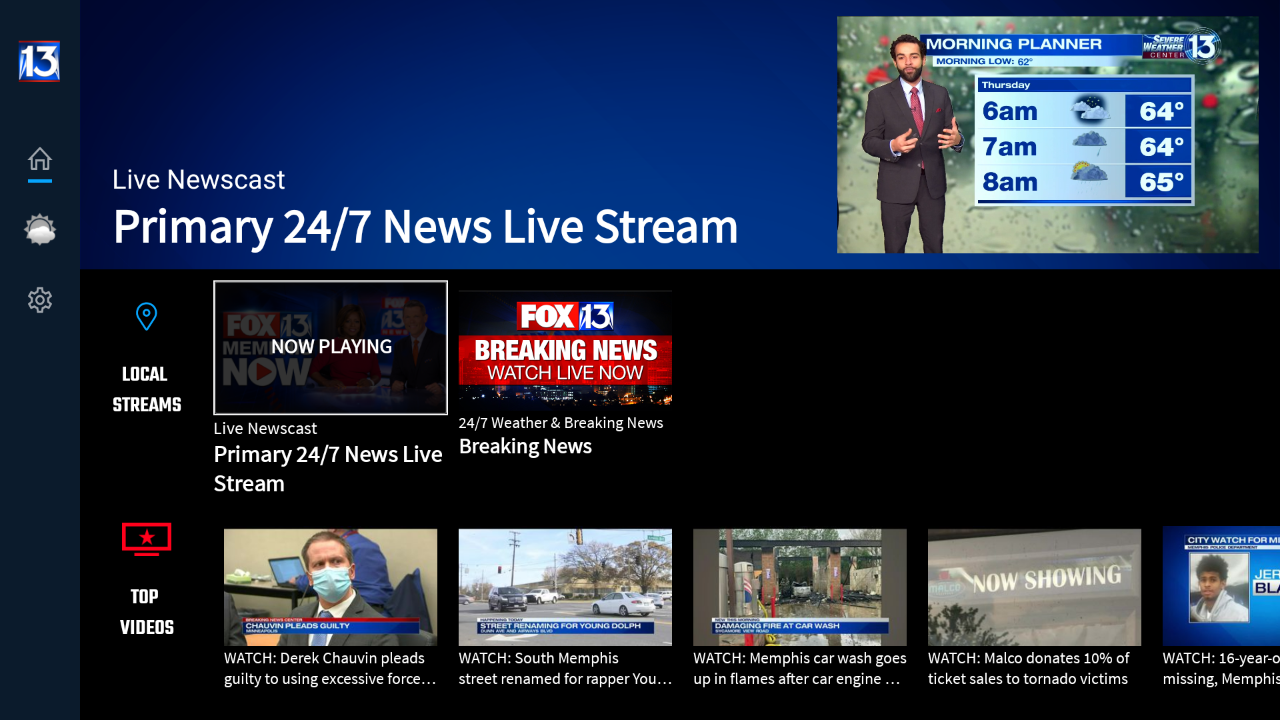
Task: Open the missing 16-year-old City Watch video
Action: pos(1219,588)
